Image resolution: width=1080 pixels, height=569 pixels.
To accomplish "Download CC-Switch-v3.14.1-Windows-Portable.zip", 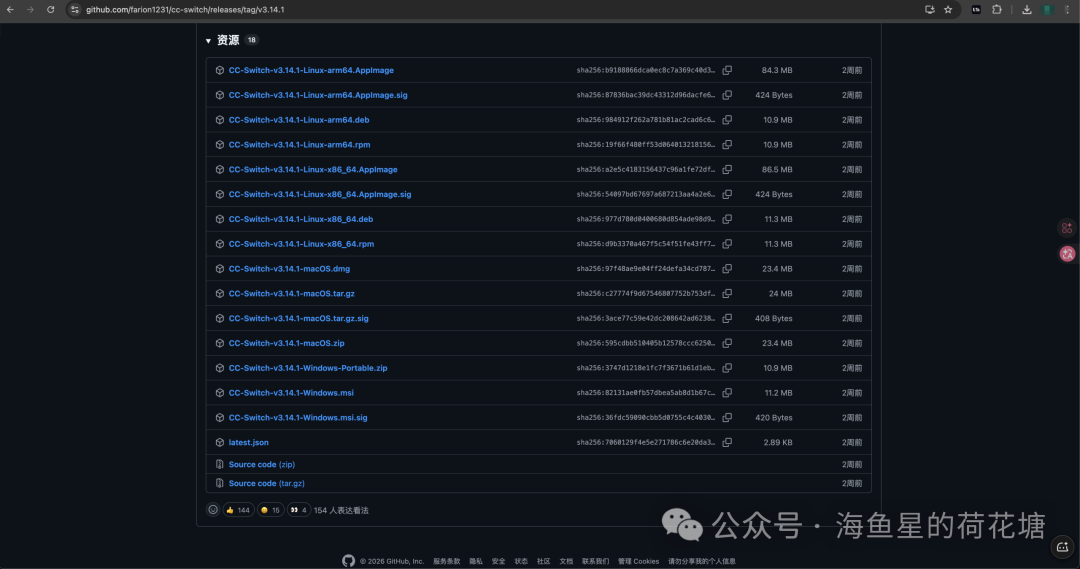I will 308,368.
